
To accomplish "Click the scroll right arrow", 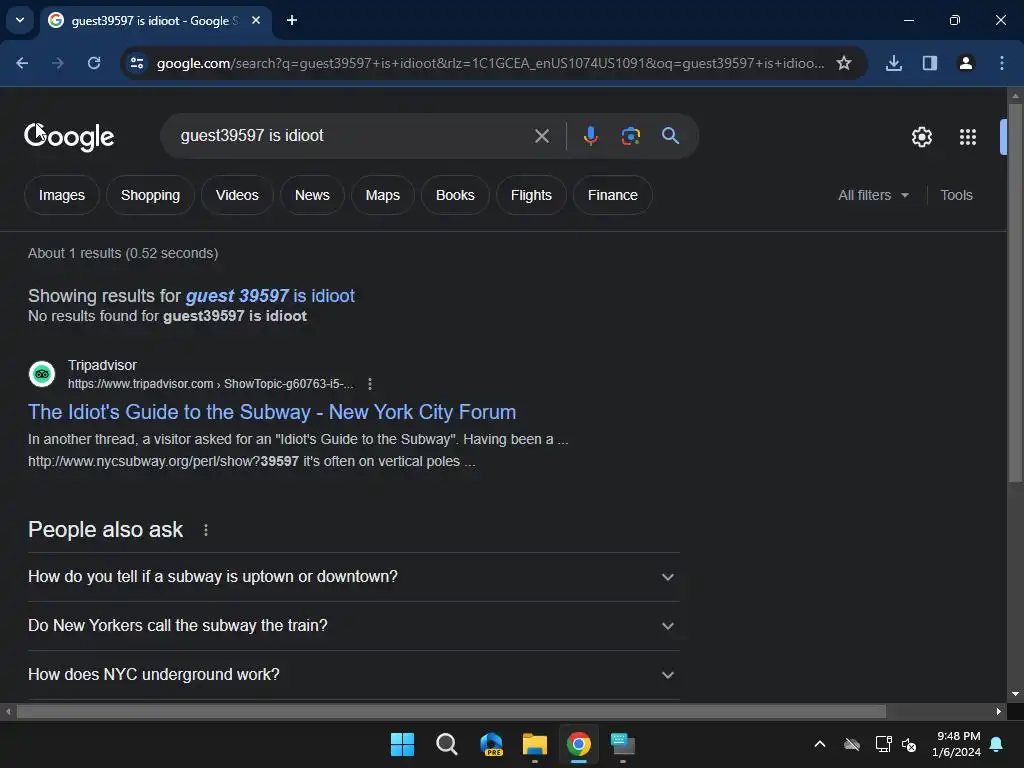I will coord(998,711).
